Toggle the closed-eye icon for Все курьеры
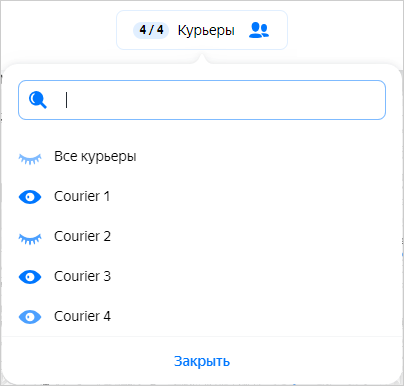 point(30,159)
